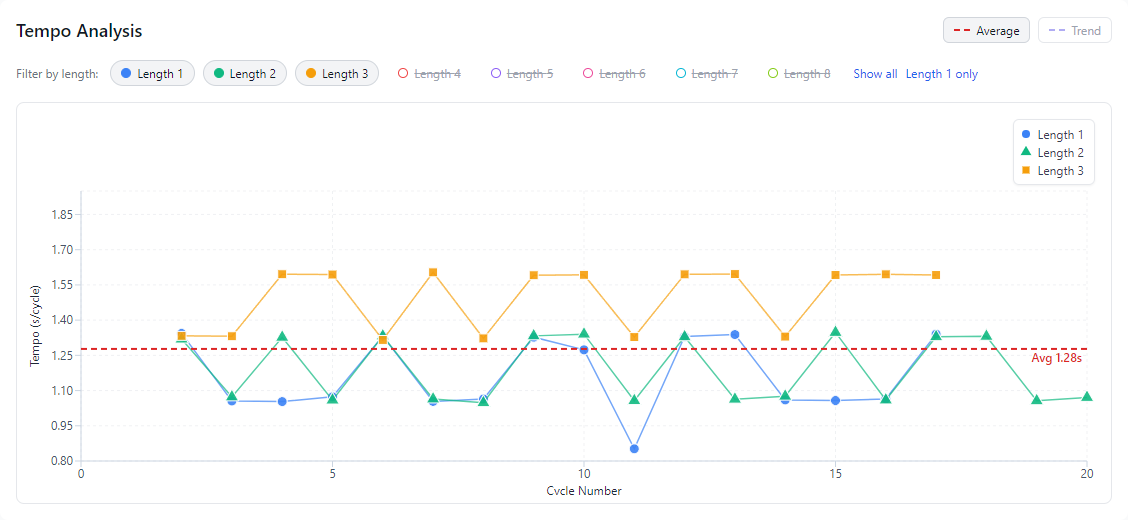Click the Length 2 triangle at cycle 11
This screenshot has width=1128, height=520.
coord(634,399)
